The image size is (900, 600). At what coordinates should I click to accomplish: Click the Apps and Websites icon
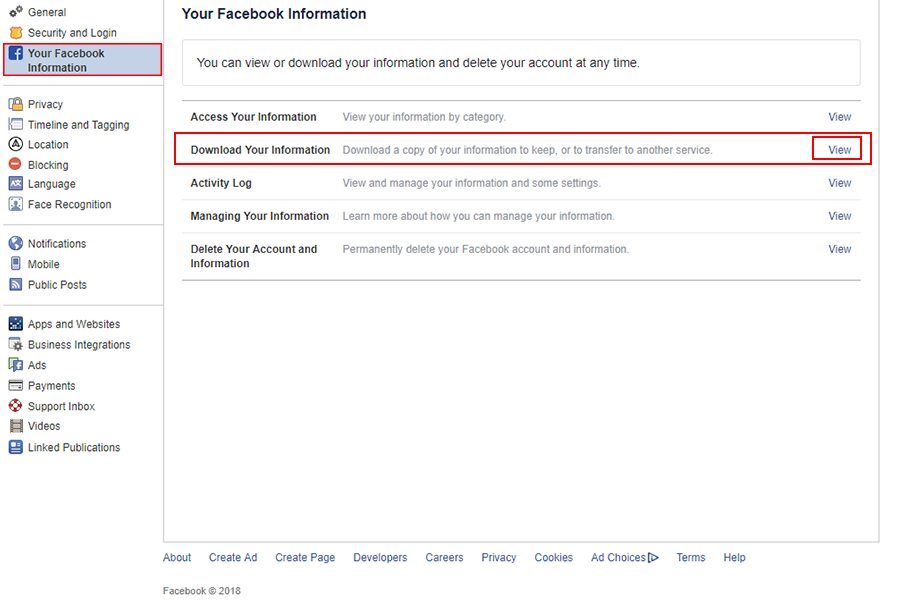click(16, 324)
